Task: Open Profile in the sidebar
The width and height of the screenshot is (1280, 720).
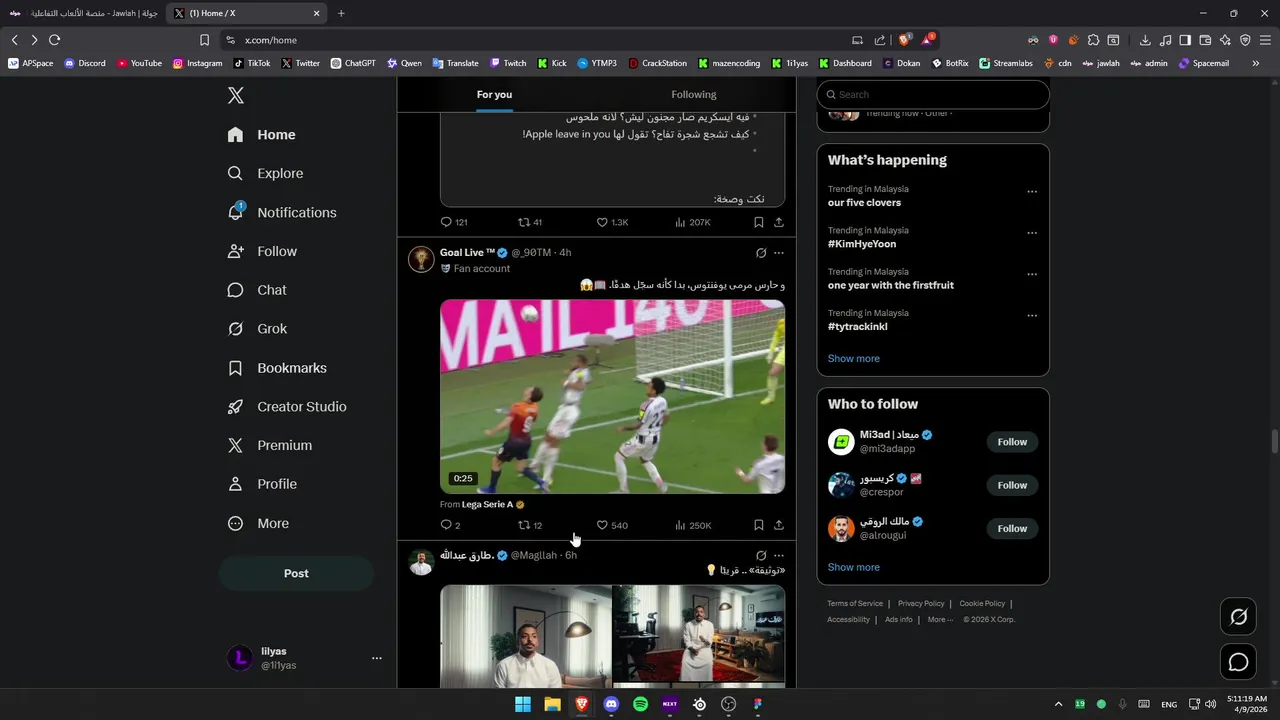Action: coord(262,484)
